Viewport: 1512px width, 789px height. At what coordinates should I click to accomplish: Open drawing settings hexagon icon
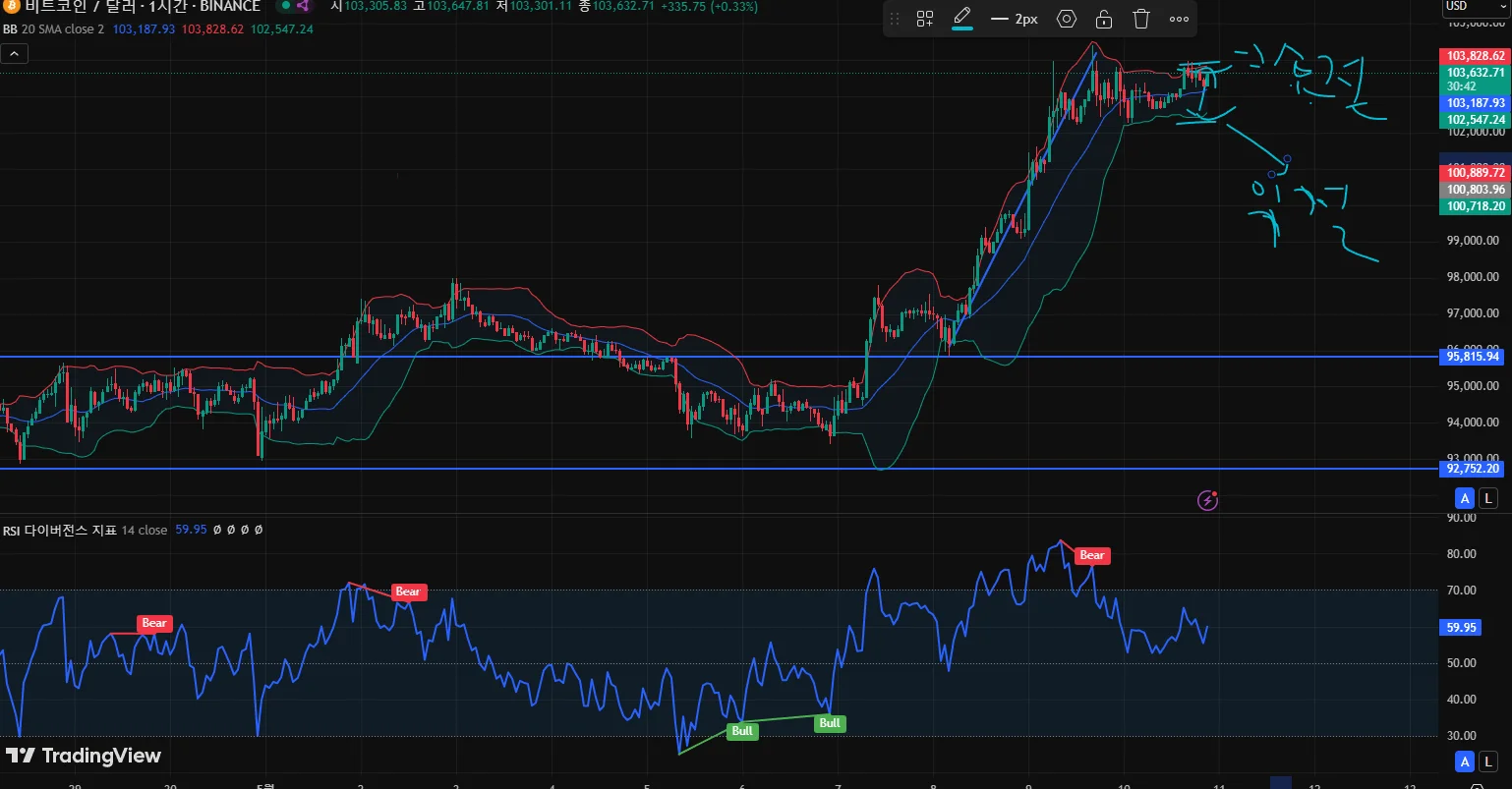[x=1067, y=19]
